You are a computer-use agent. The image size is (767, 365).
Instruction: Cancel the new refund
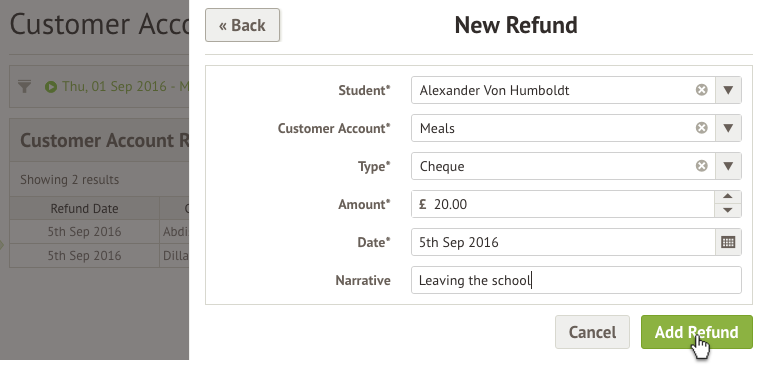592,332
